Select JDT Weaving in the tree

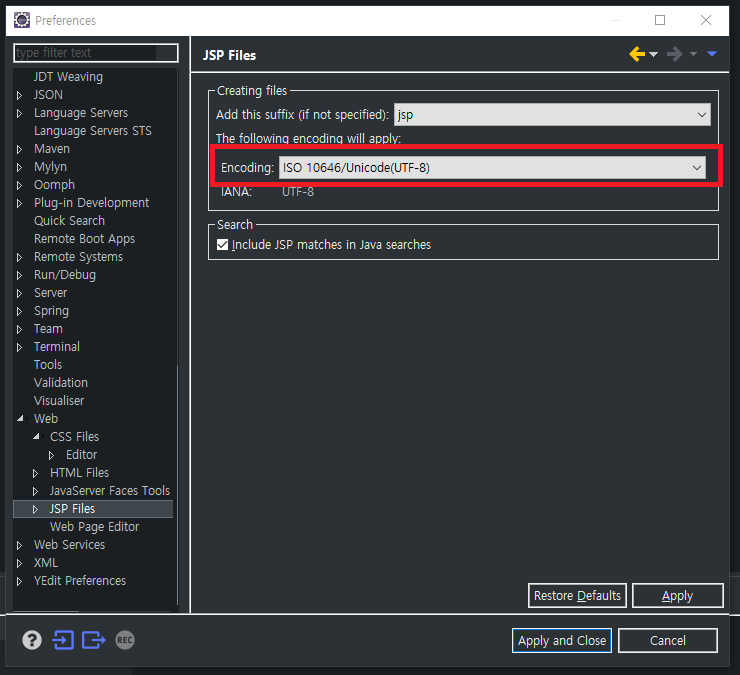[x=68, y=76]
